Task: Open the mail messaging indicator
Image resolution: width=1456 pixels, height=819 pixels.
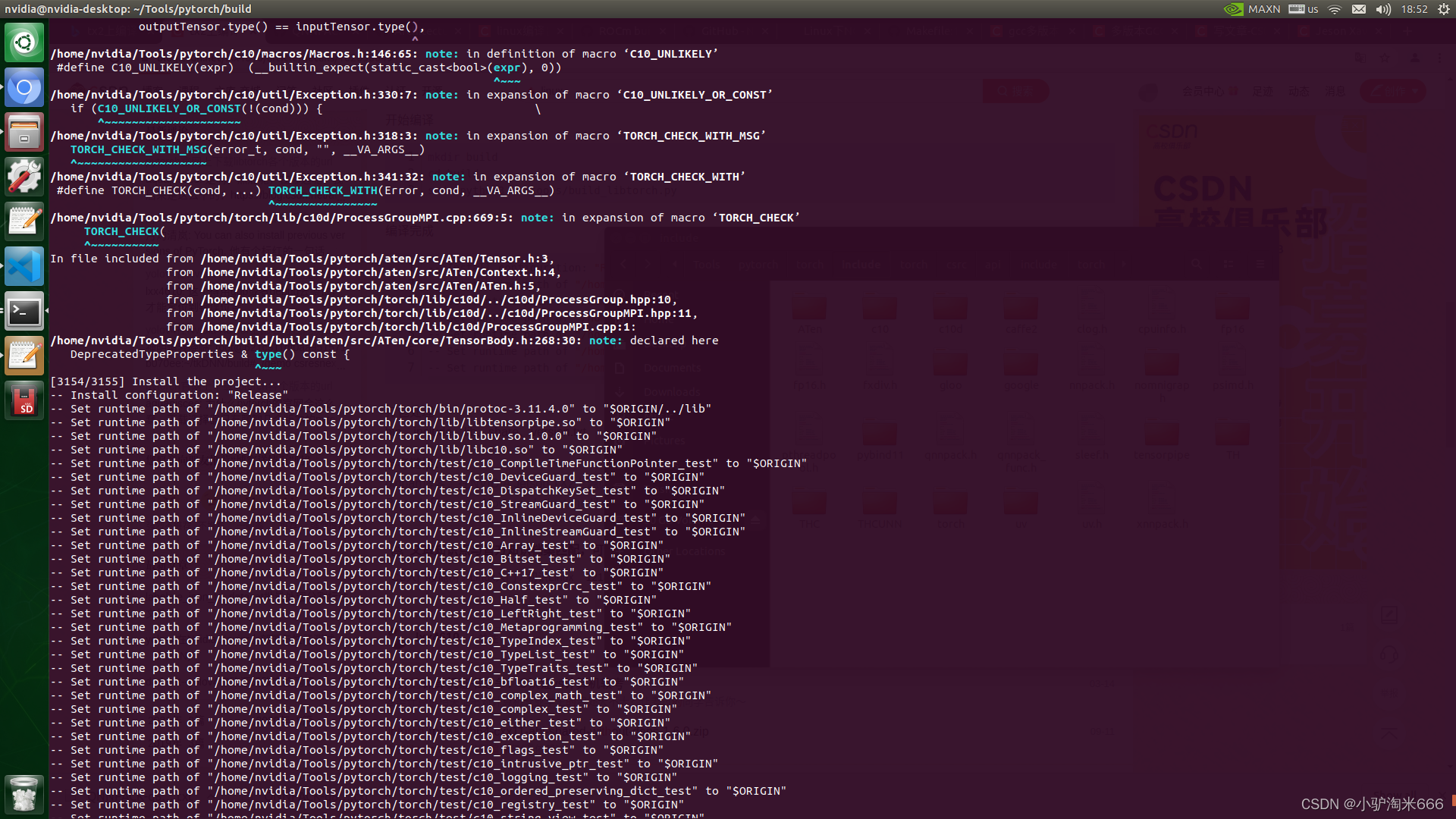Action: coord(1359,9)
